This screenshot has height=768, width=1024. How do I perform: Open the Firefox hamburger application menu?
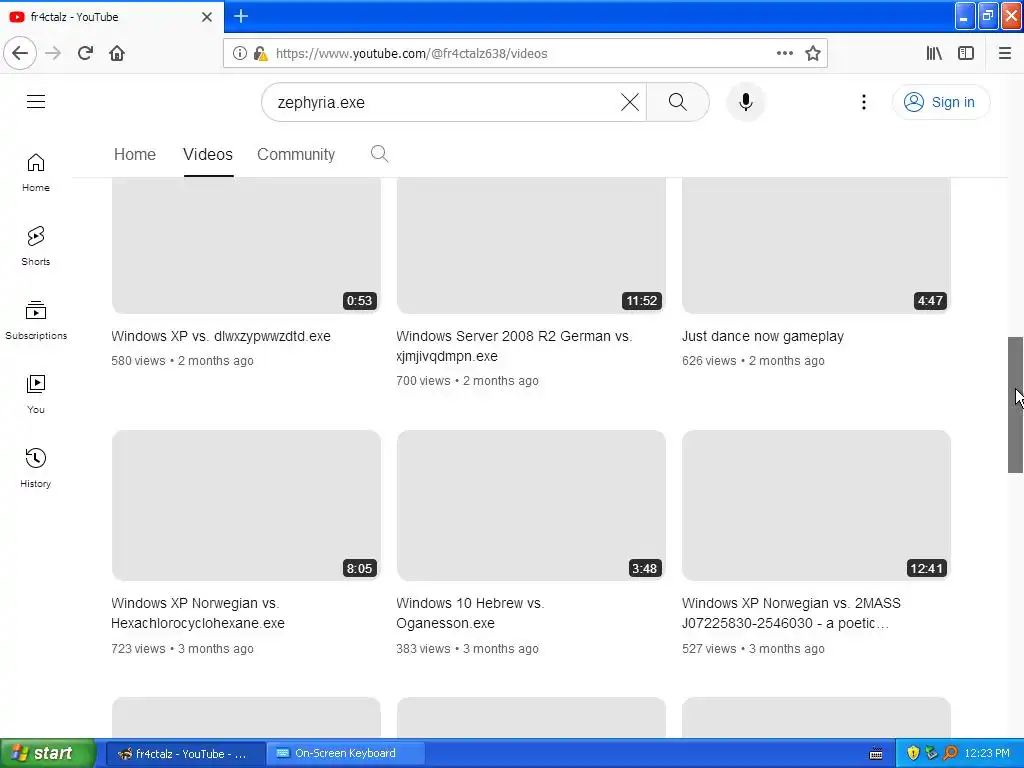[x=1005, y=54]
